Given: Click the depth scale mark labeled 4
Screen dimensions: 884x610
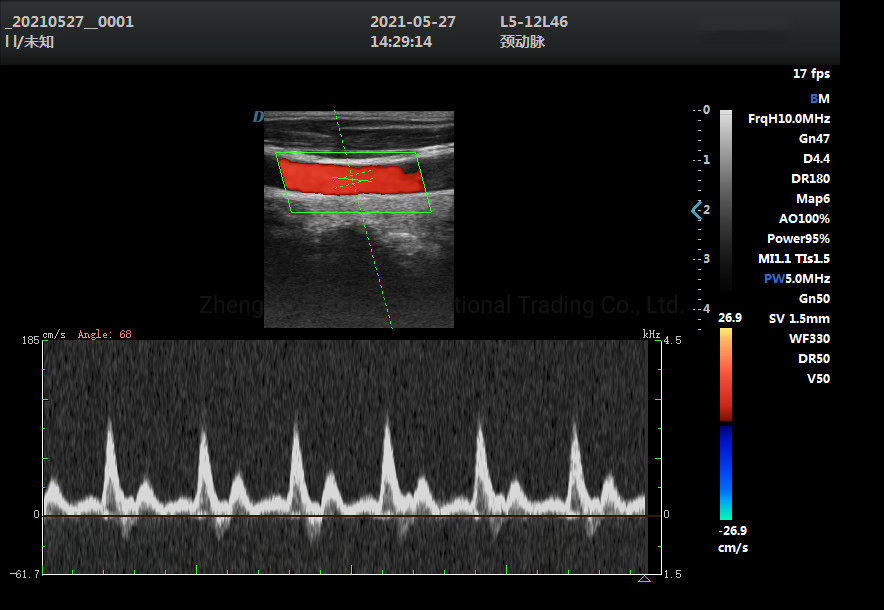Looking at the screenshot, I should pos(706,309).
